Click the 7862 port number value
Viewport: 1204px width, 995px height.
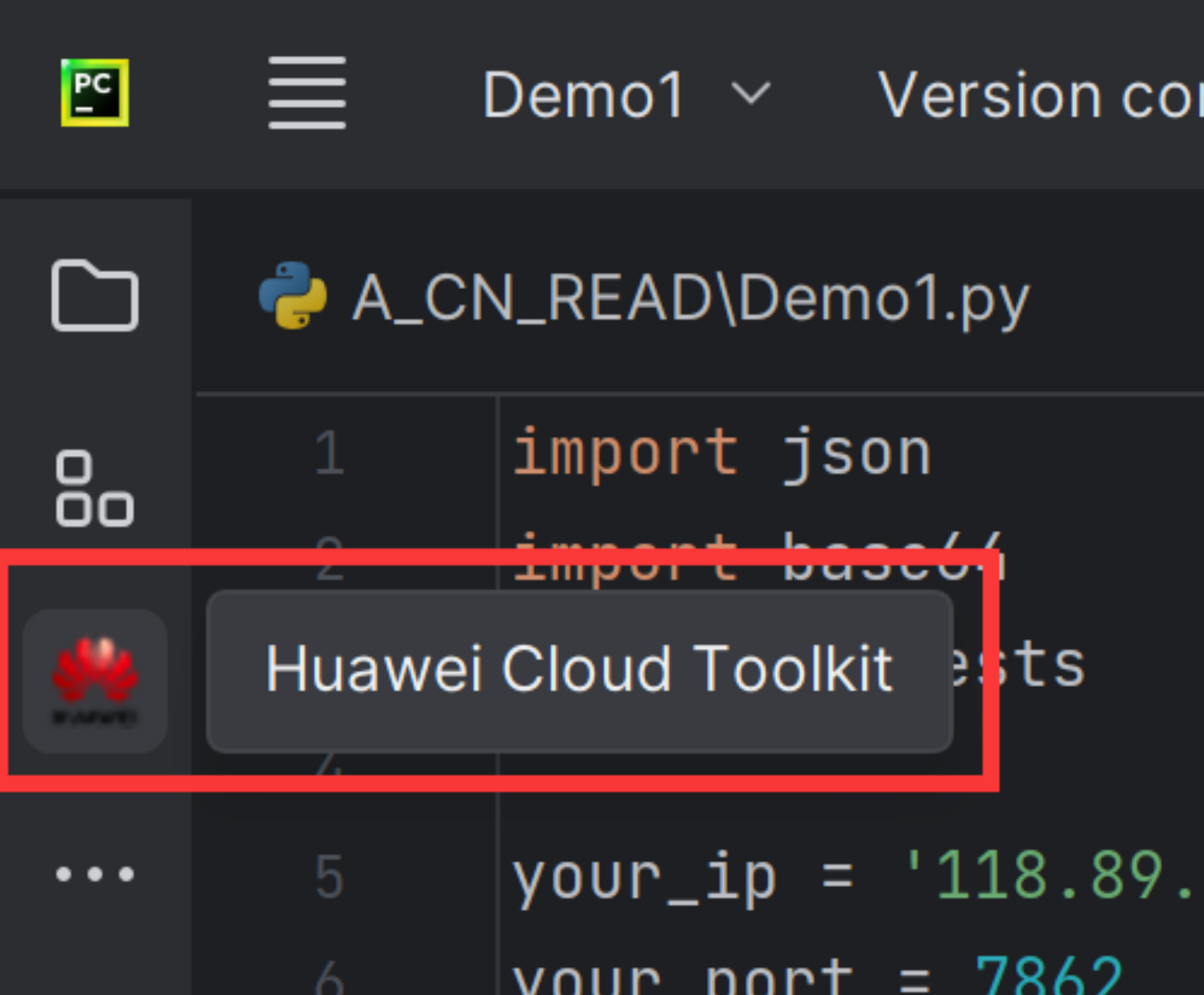point(1048,976)
